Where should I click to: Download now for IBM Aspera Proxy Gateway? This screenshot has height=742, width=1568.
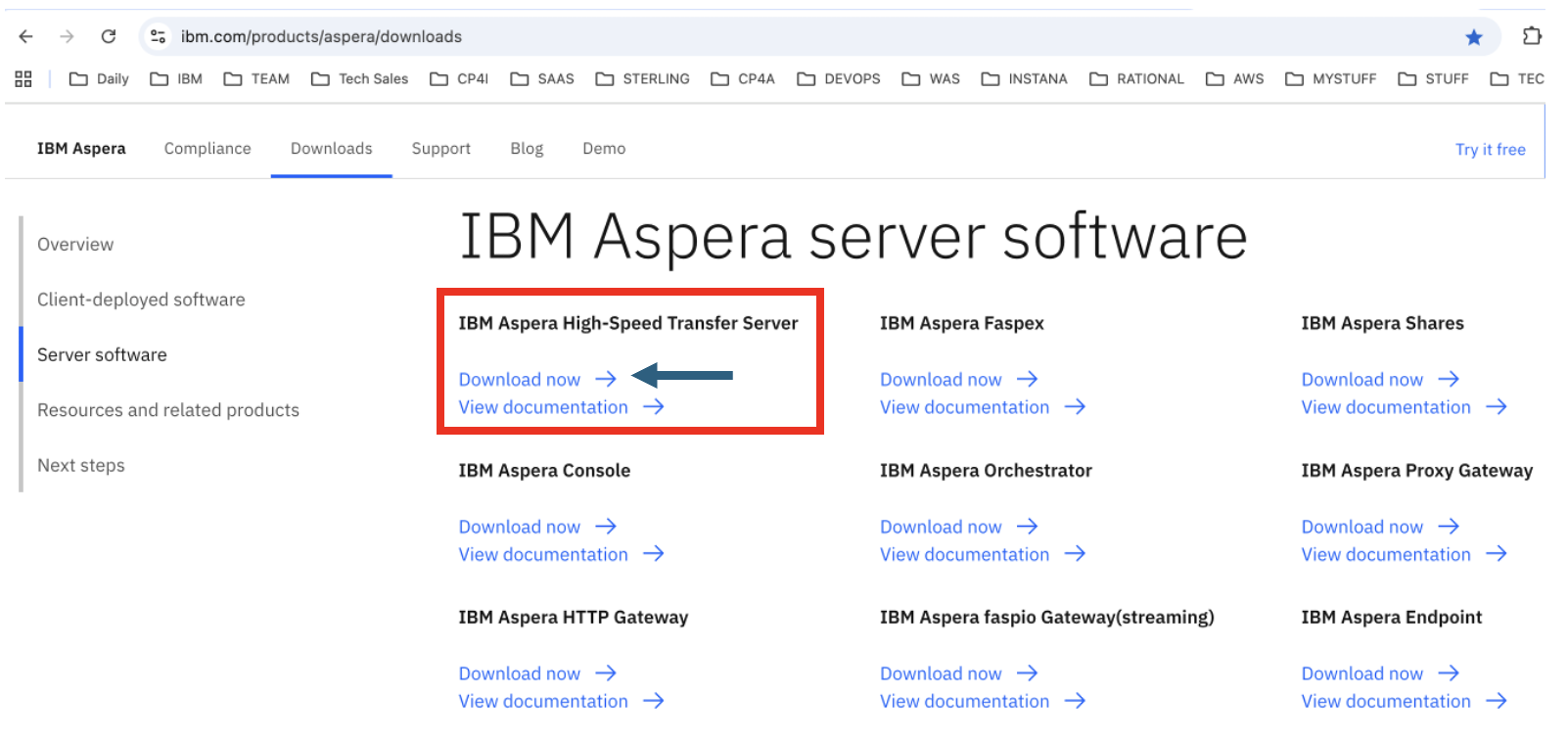click(1380, 527)
